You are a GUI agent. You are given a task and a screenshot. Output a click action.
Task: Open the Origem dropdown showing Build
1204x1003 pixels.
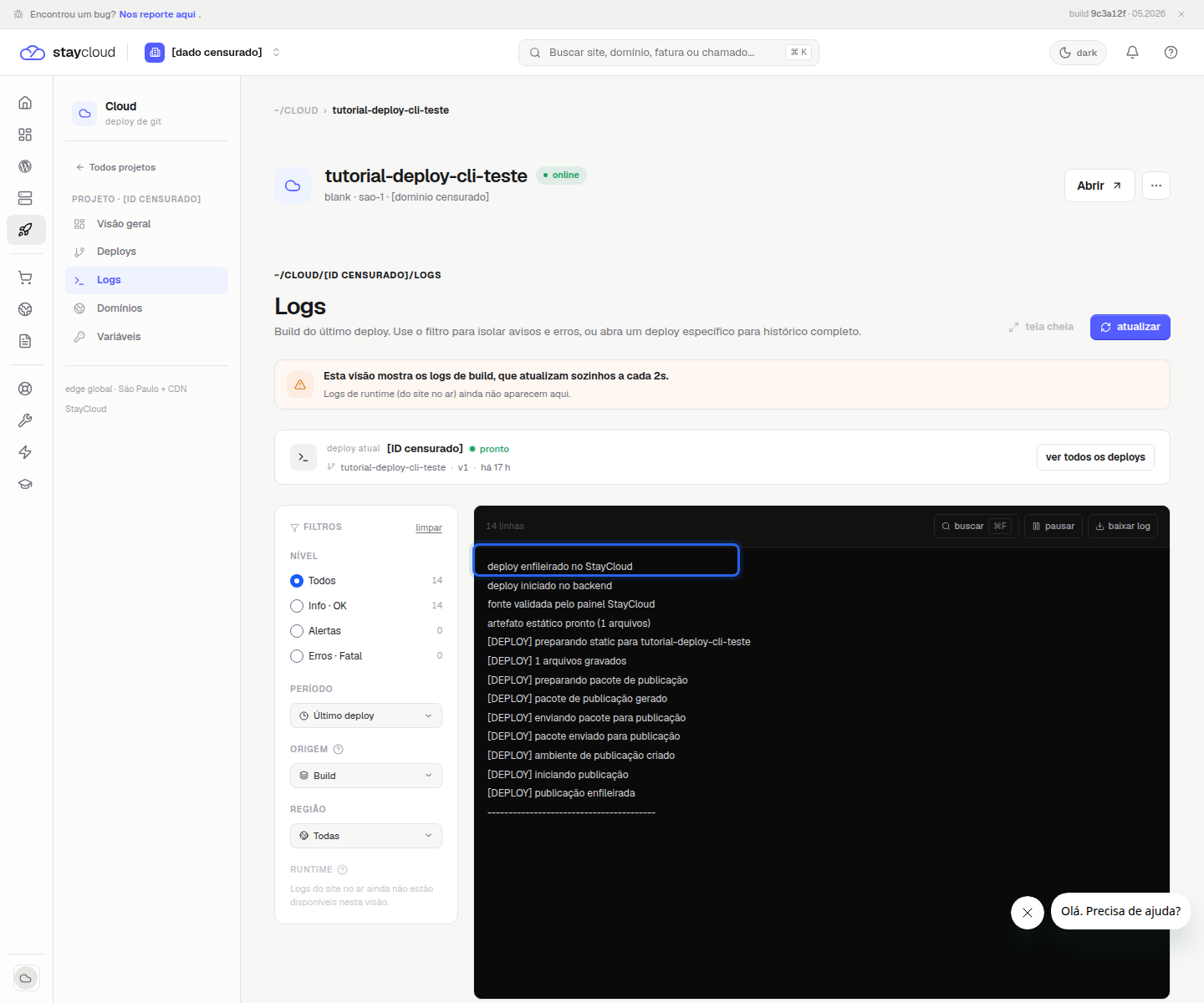366,776
